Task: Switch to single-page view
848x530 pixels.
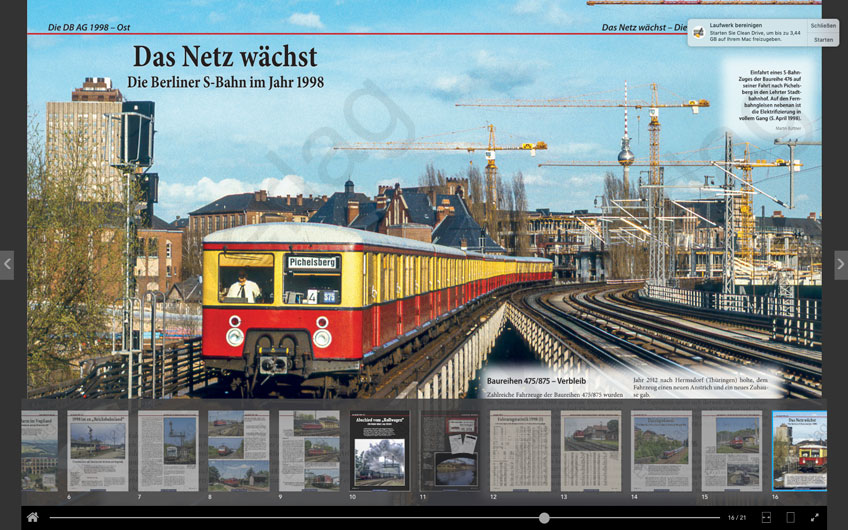Action: [x=790, y=518]
